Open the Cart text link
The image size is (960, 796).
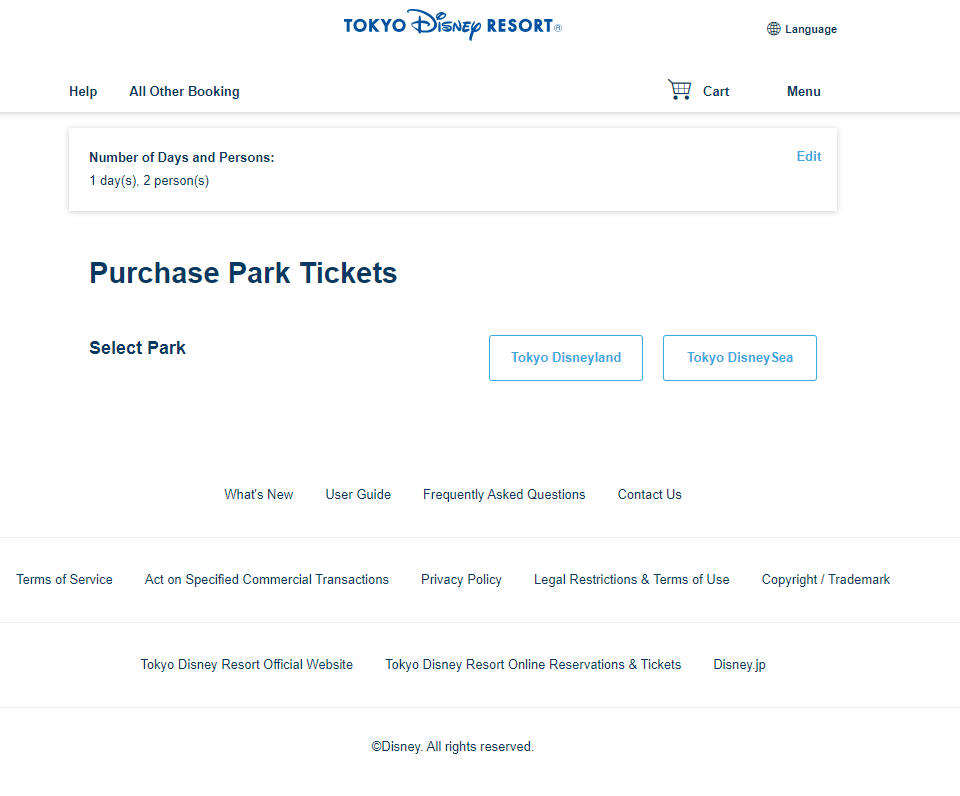coord(716,91)
